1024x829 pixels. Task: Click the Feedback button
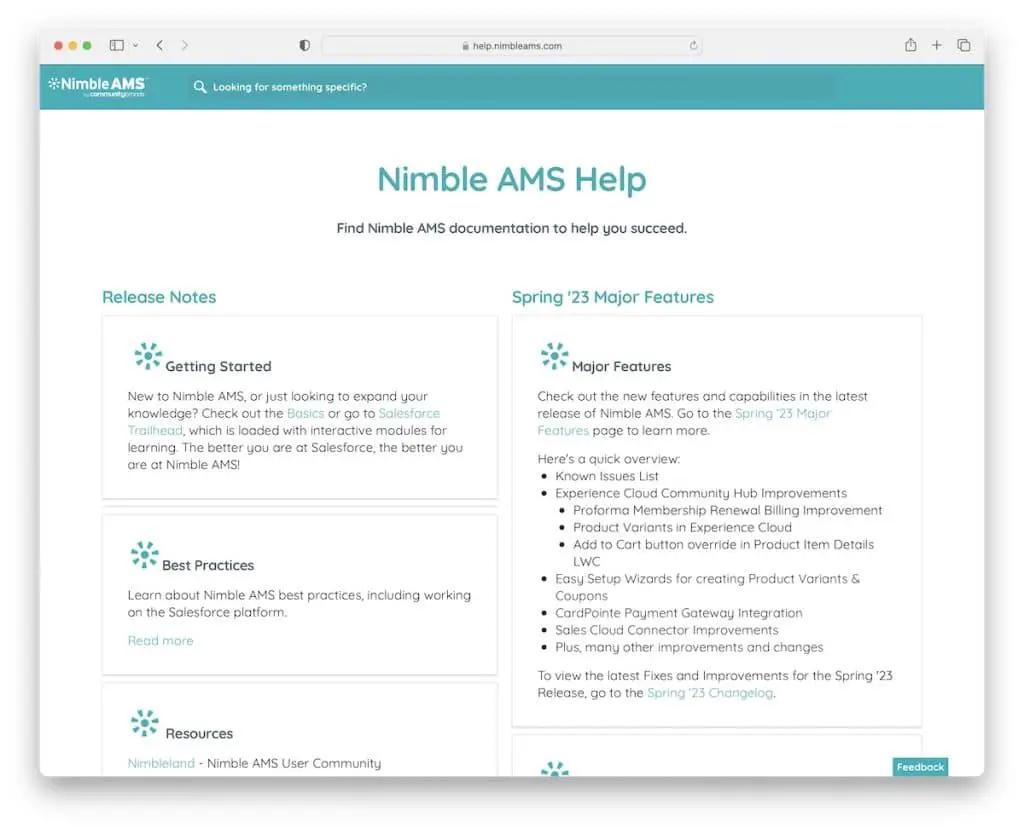[920, 767]
